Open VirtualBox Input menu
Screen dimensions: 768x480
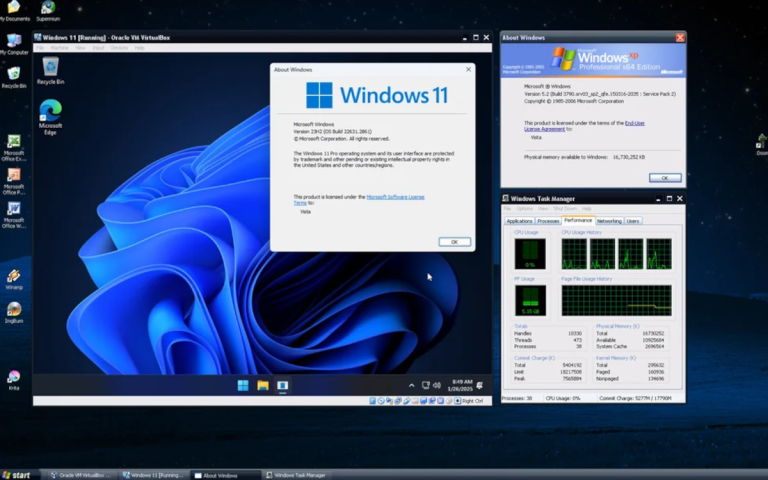[x=98, y=48]
